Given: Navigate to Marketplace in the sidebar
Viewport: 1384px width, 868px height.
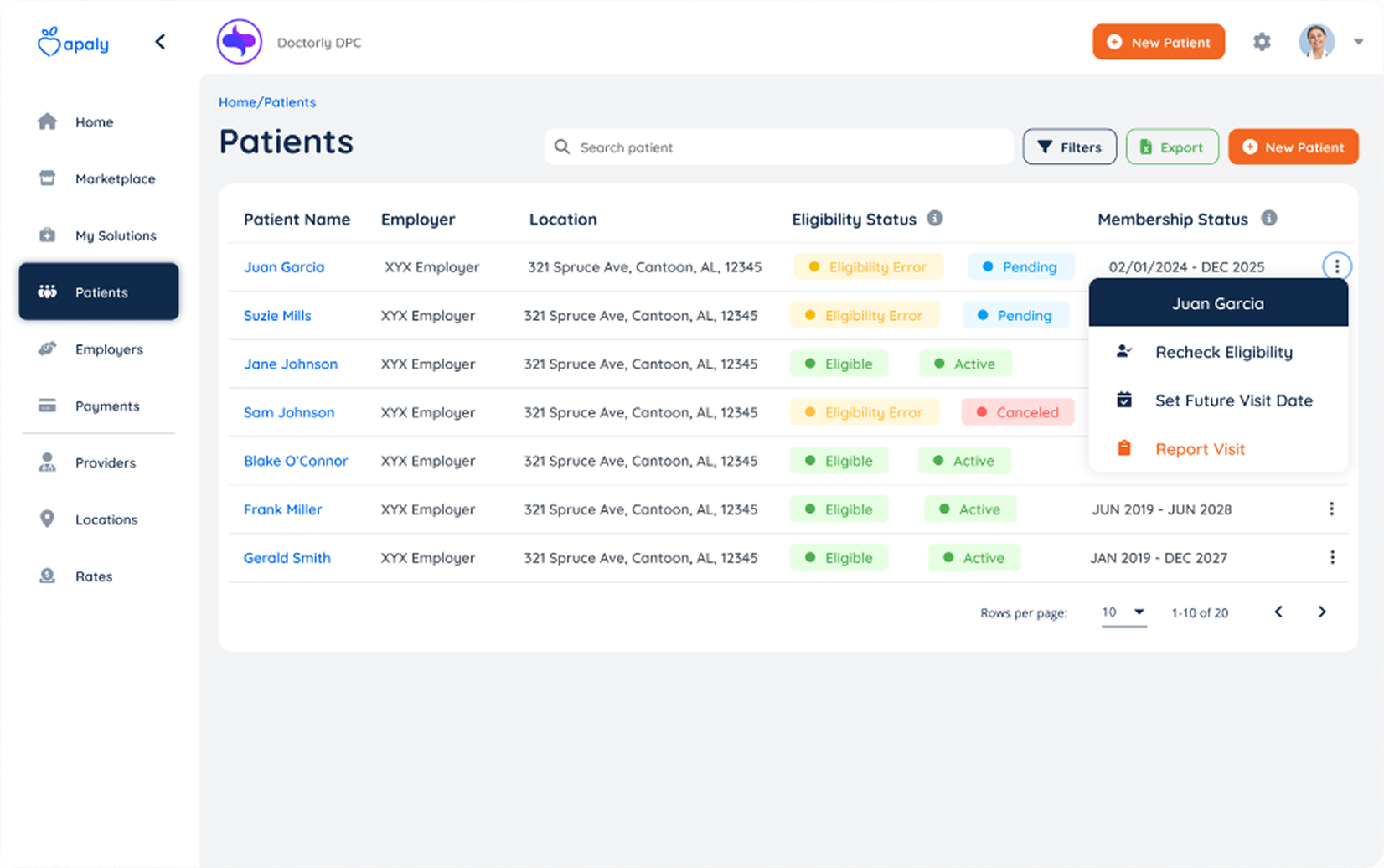Looking at the screenshot, I should tap(115, 179).
